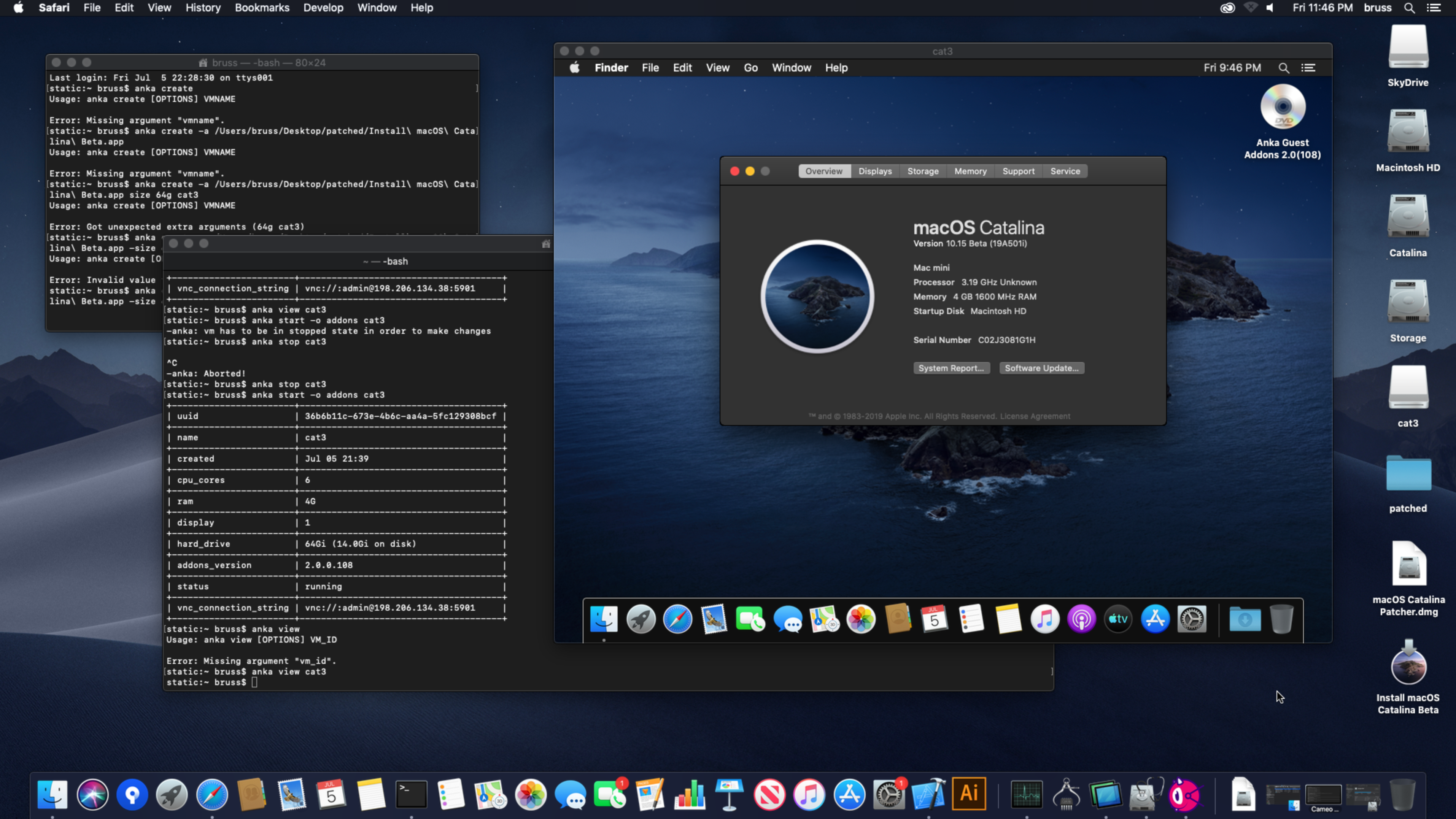
Task: Open System Preferences in the cat3 VM Dock
Action: click(1192, 619)
